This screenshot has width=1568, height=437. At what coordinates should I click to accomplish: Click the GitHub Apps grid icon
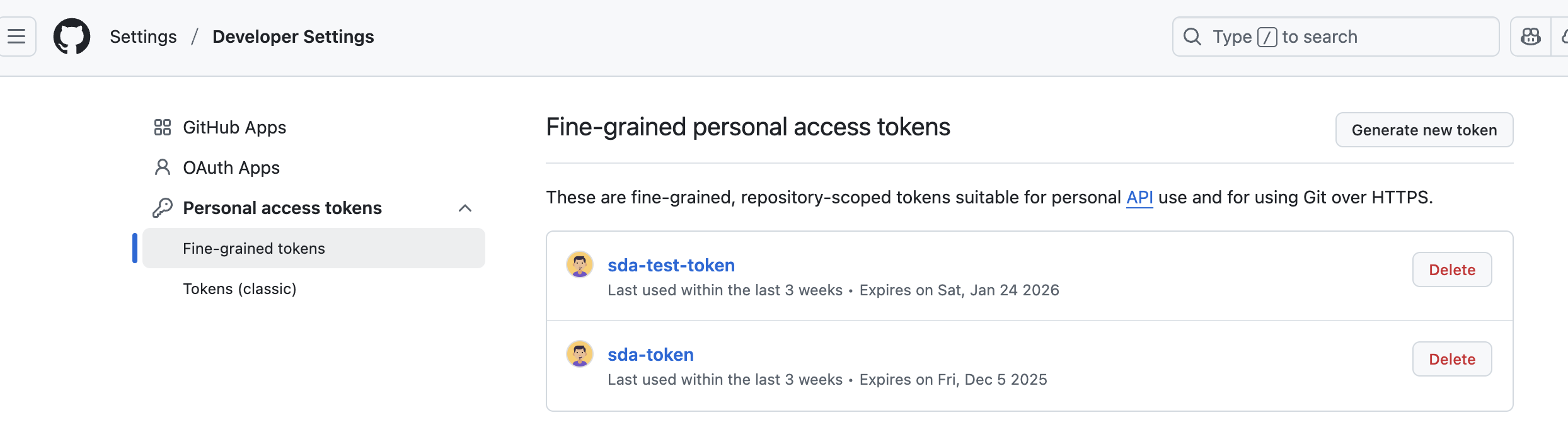[163, 127]
